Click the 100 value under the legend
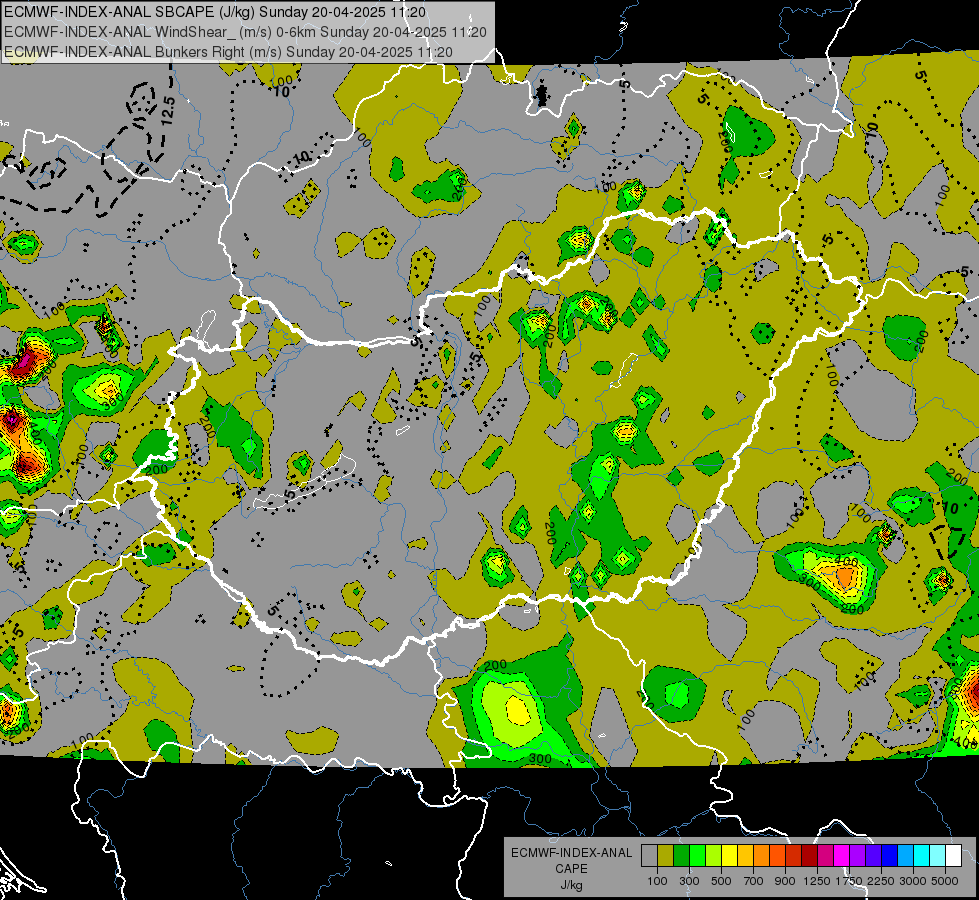Image resolution: width=979 pixels, height=900 pixels. coord(657,881)
